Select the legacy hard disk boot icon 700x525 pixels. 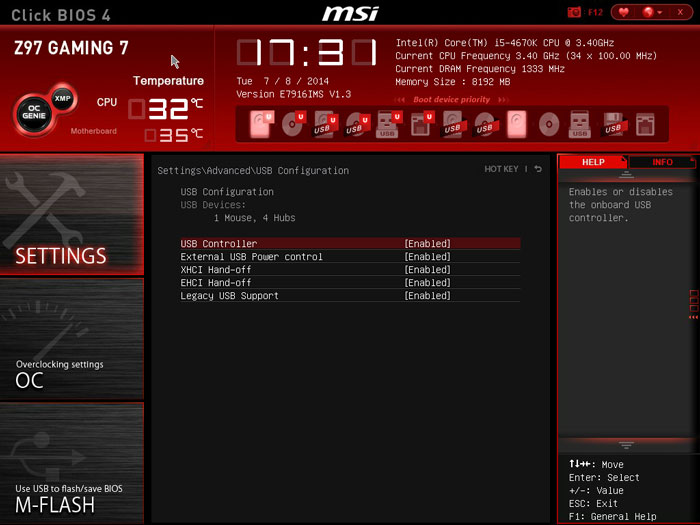[x=517, y=124]
